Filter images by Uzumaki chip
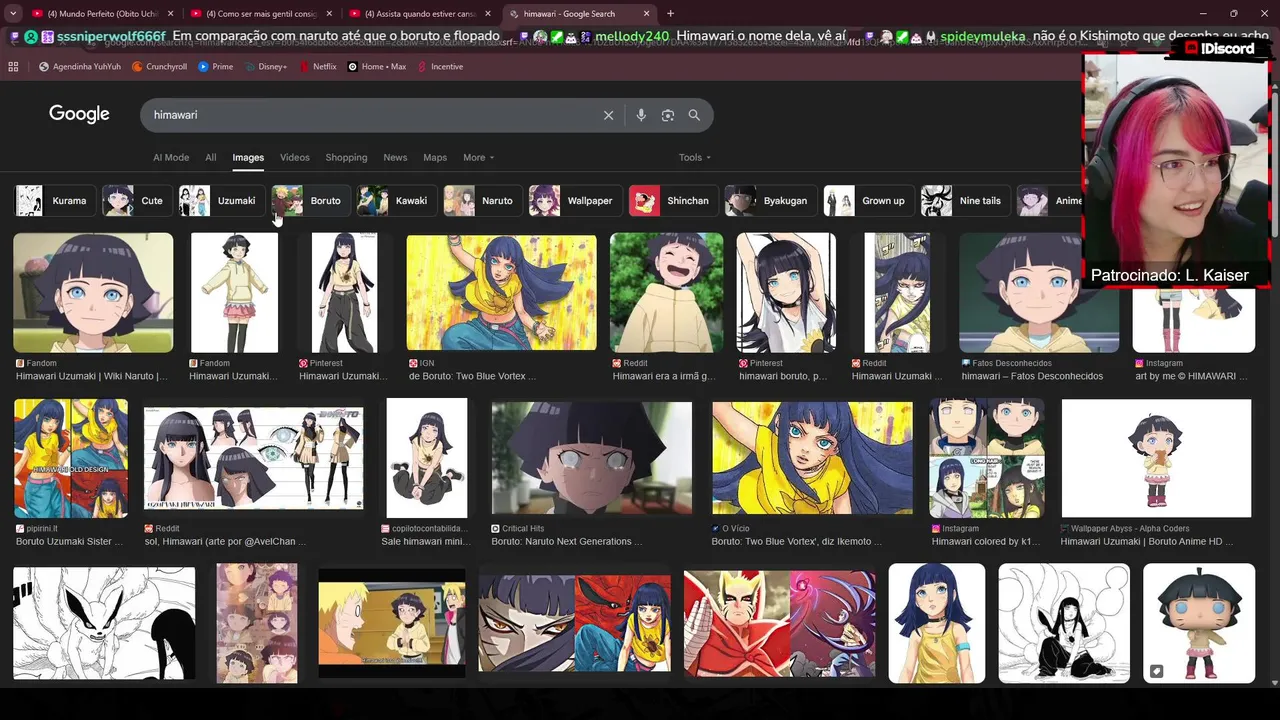1280x720 pixels. 221,200
